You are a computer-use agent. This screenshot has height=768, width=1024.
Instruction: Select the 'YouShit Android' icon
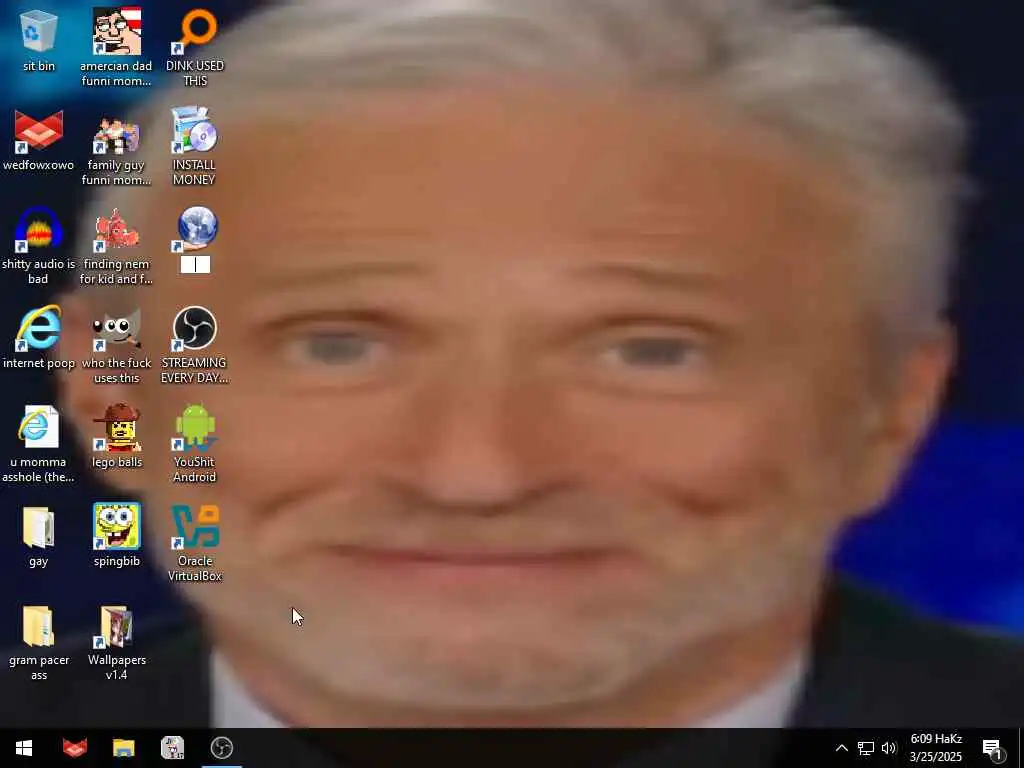click(194, 428)
